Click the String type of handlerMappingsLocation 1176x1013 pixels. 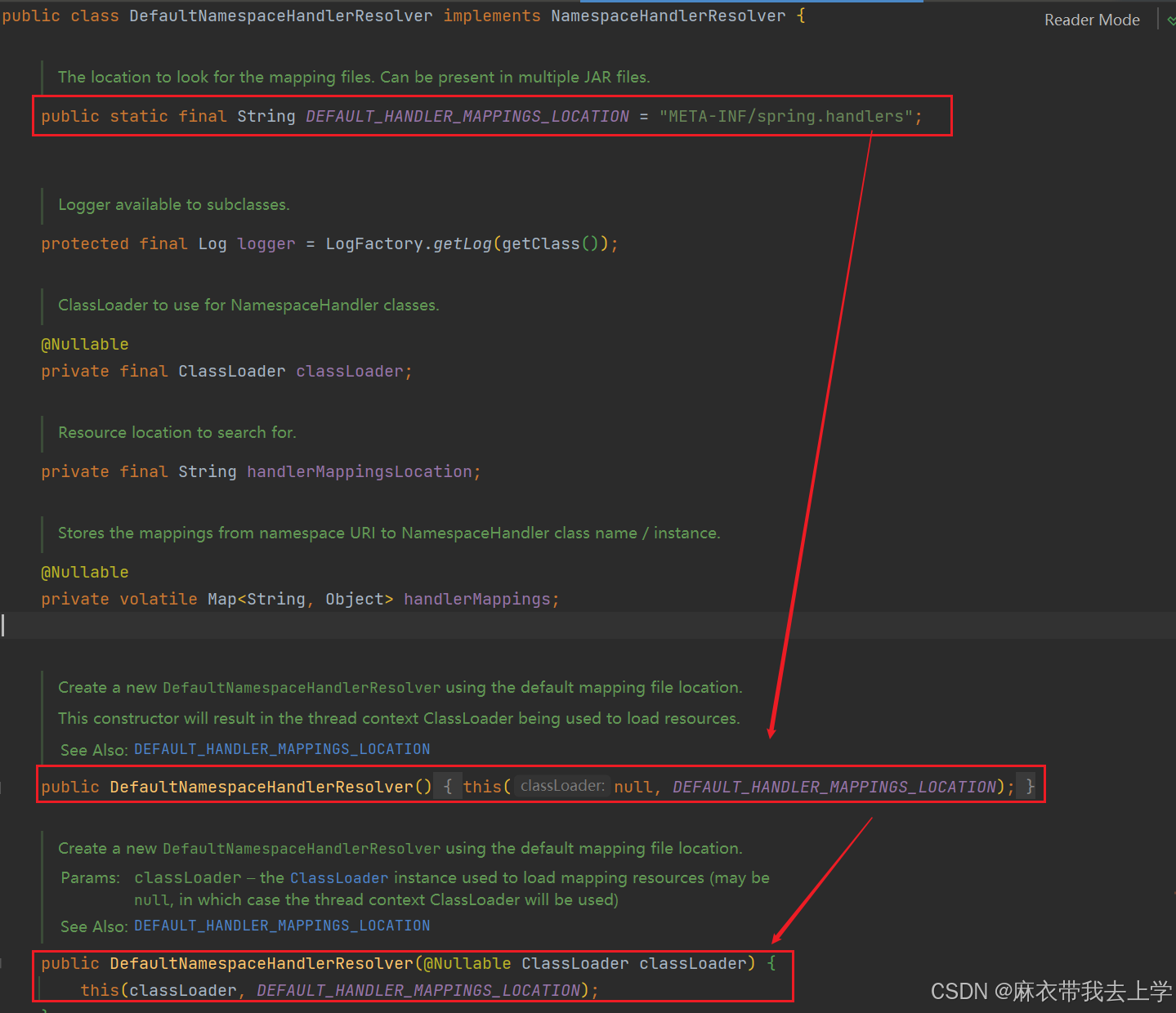pyautogui.click(x=208, y=471)
